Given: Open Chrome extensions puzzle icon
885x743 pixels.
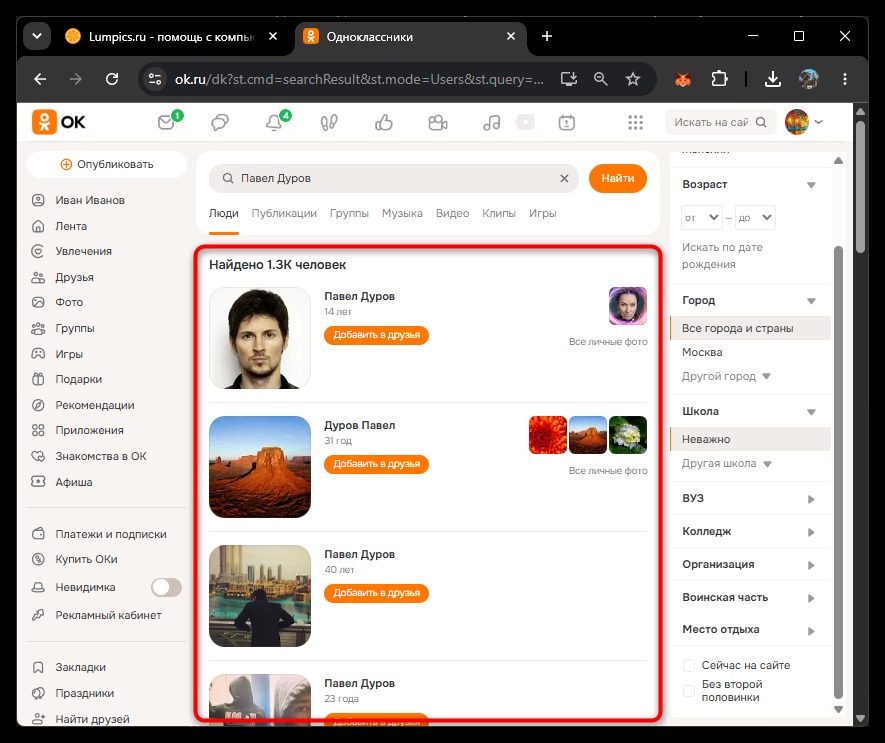Looking at the screenshot, I should 719,79.
